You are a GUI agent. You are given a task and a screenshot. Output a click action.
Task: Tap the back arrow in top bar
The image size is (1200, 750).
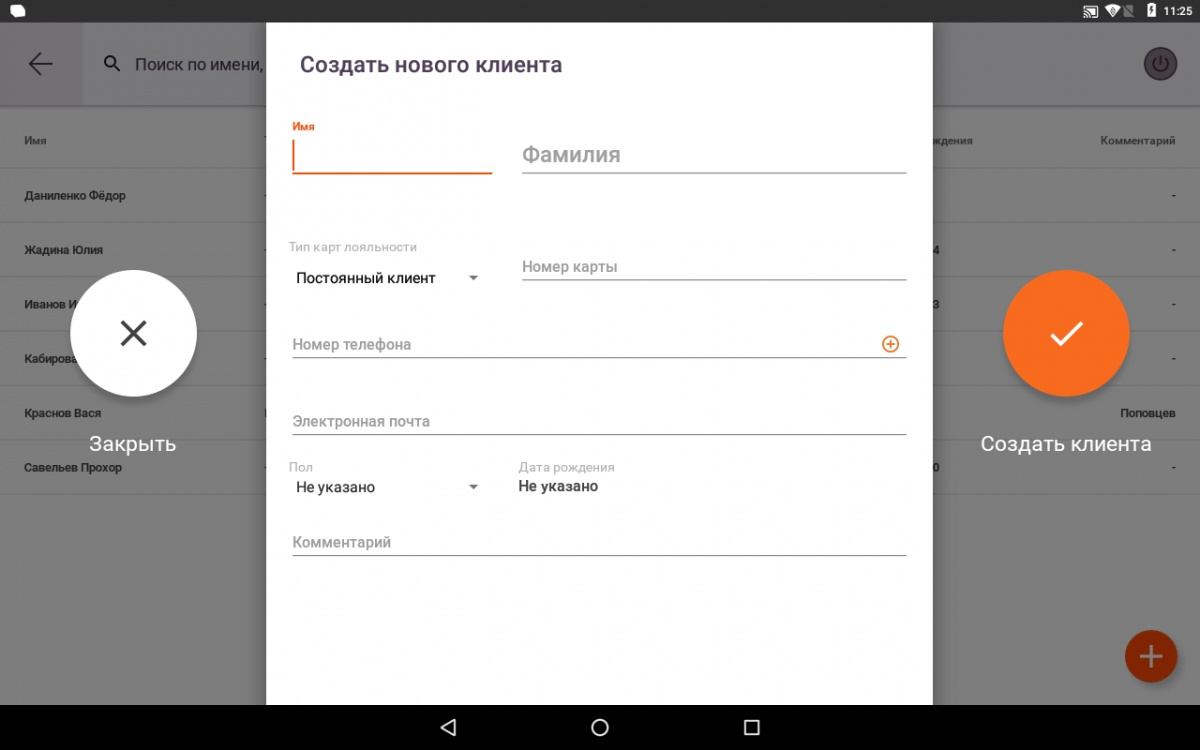40,64
